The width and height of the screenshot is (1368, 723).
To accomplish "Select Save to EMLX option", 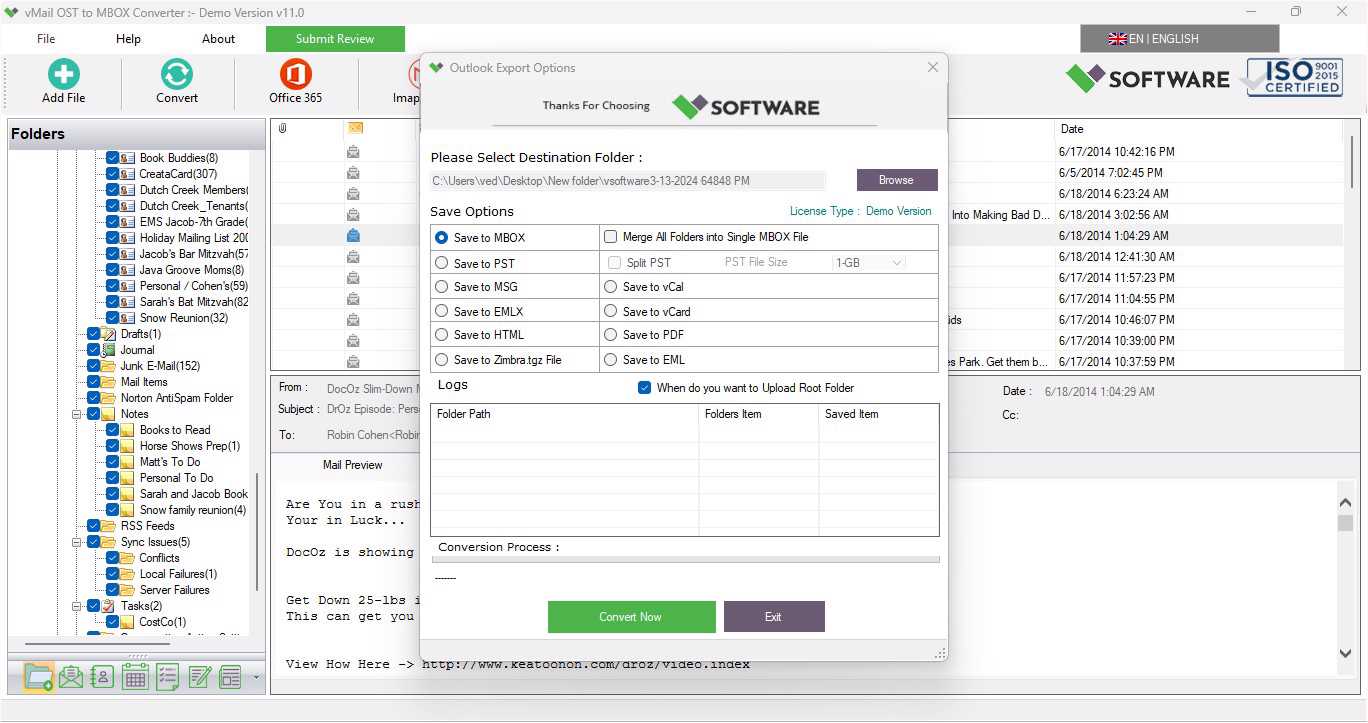I will (442, 311).
